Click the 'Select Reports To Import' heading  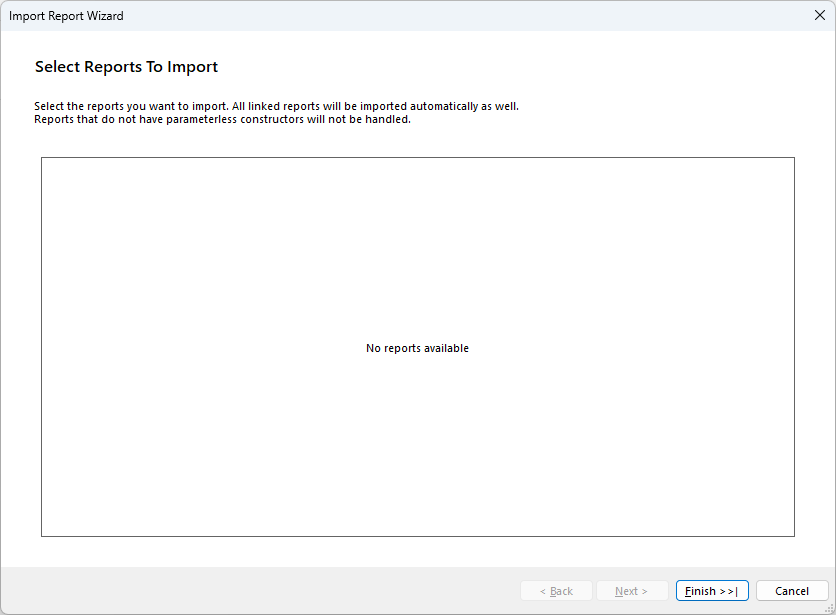click(x=126, y=67)
